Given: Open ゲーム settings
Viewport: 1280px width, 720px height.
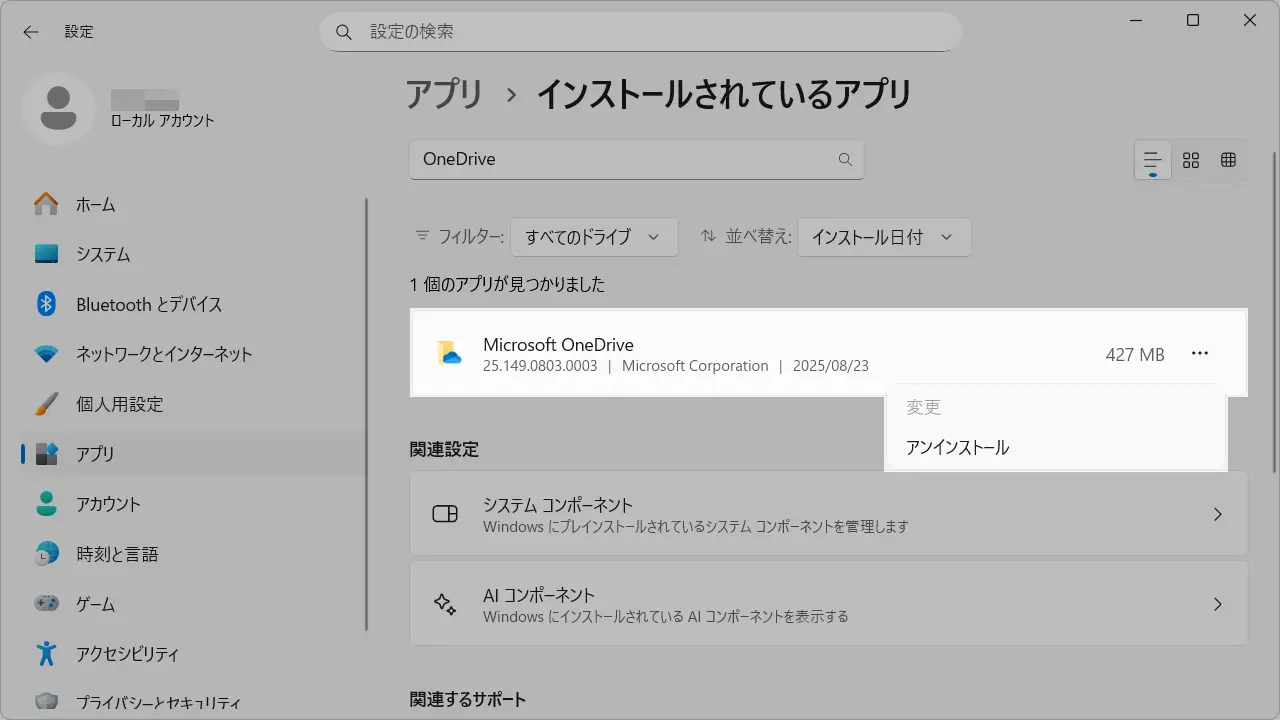Looking at the screenshot, I should [193, 604].
